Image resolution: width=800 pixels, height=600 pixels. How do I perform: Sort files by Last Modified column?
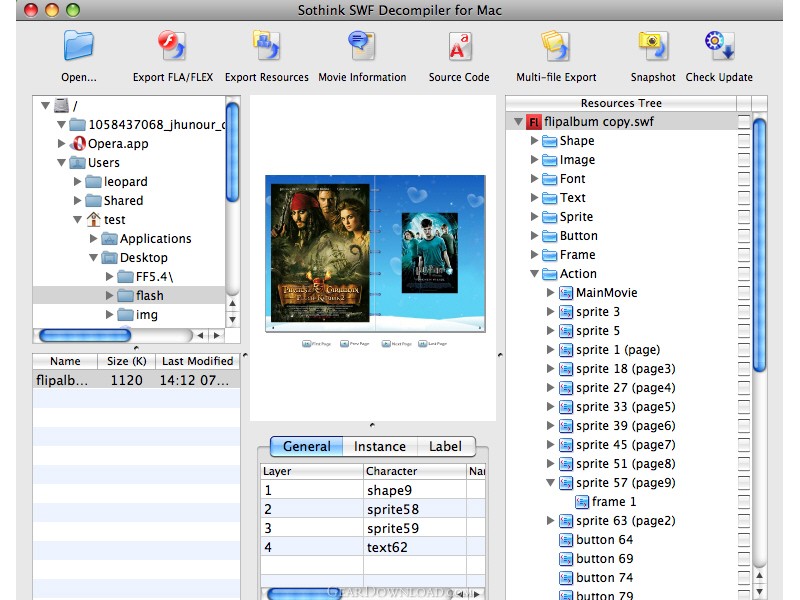pos(197,361)
